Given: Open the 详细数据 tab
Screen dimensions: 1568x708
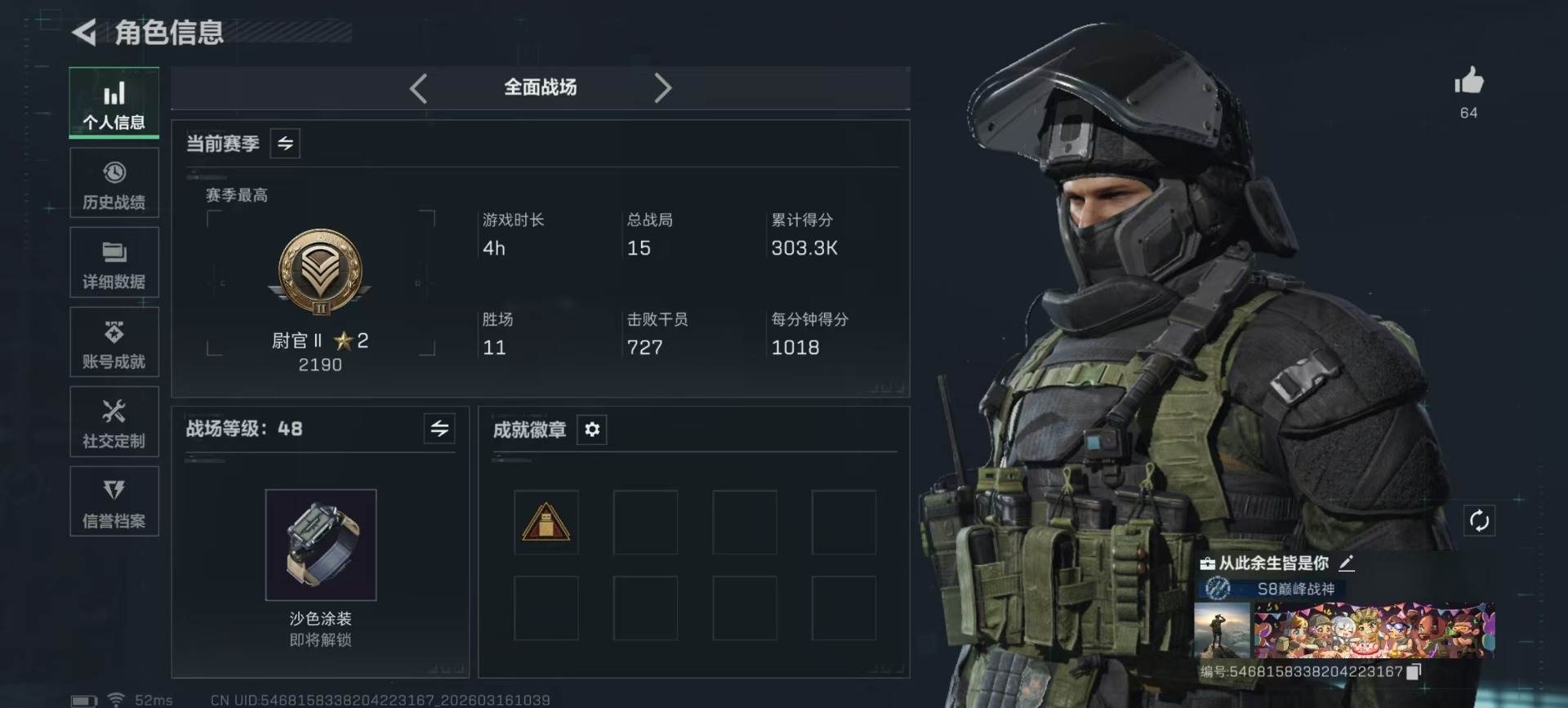Looking at the screenshot, I should [x=114, y=263].
